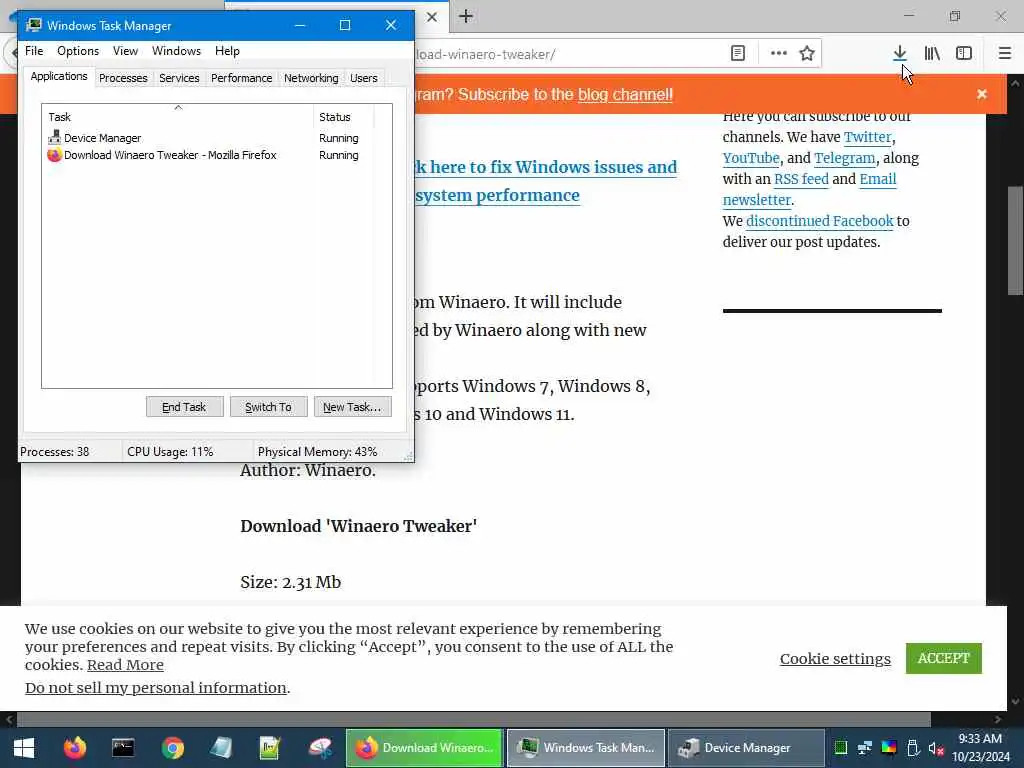Click Task Manager title bar icon
The height and width of the screenshot is (768, 1024).
pyautogui.click(x=34, y=25)
